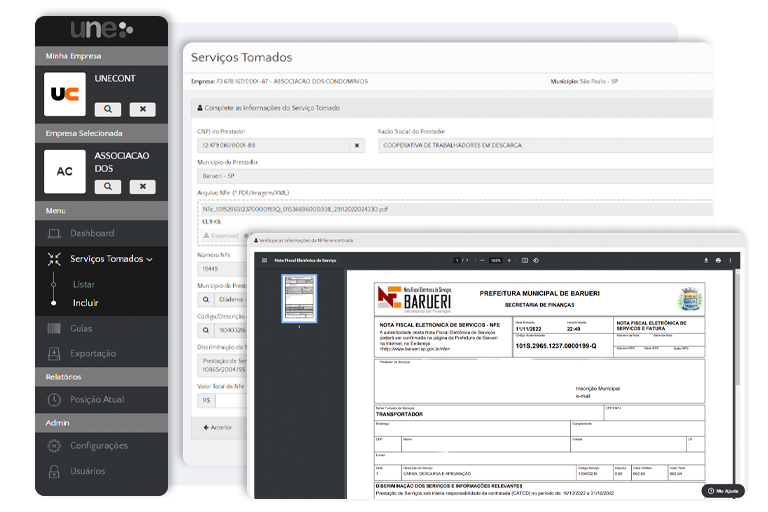Remove the selected ASSOCIACAO DOS company
The image size is (768, 512).
142,187
